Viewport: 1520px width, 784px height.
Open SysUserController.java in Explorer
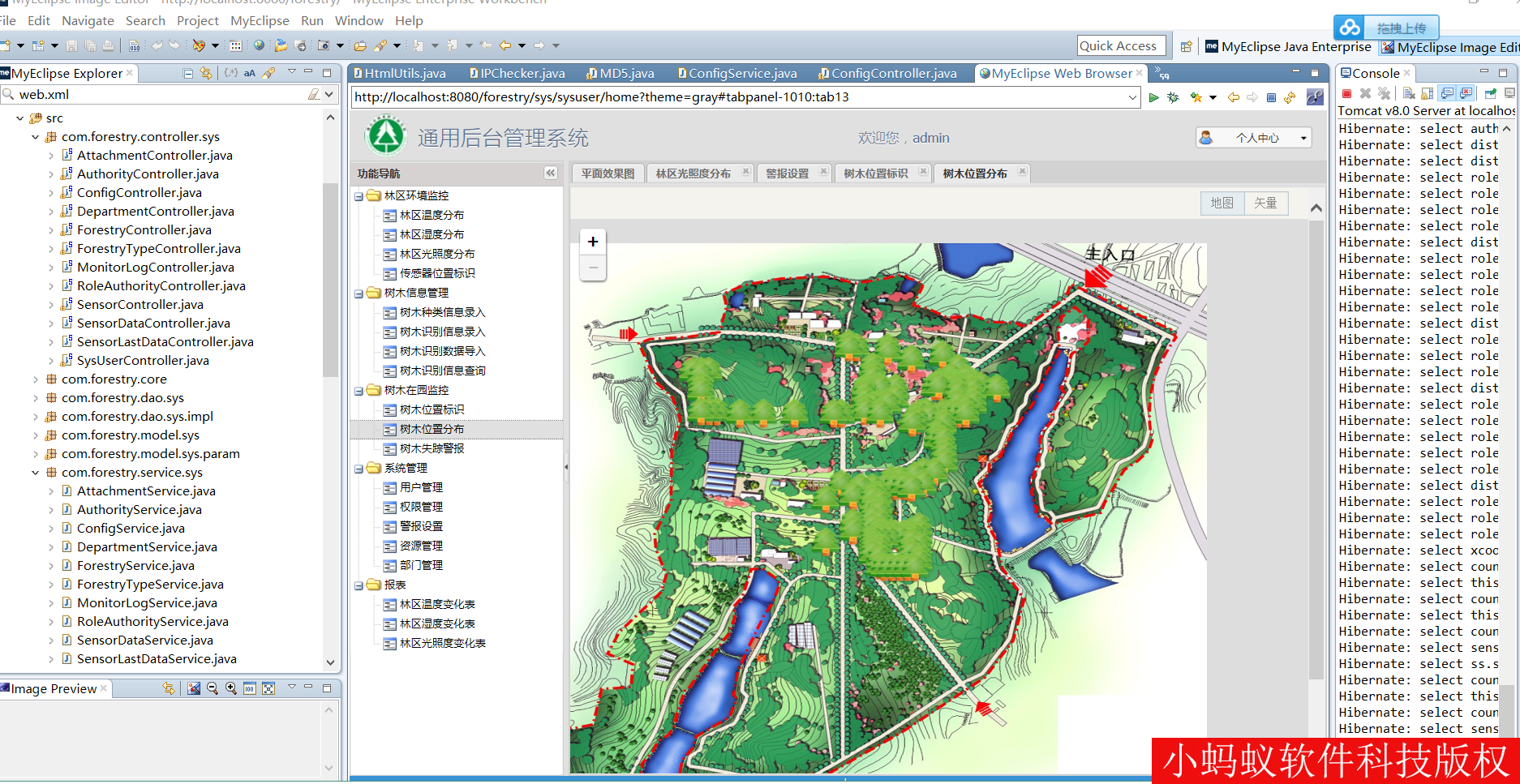pyautogui.click(x=143, y=361)
